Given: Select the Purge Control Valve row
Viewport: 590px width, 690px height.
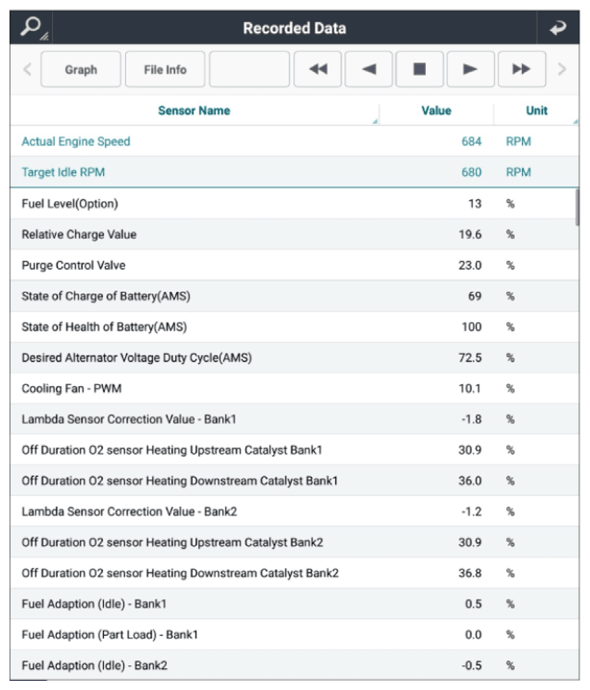Looking at the screenshot, I should pyautogui.click(x=294, y=265).
